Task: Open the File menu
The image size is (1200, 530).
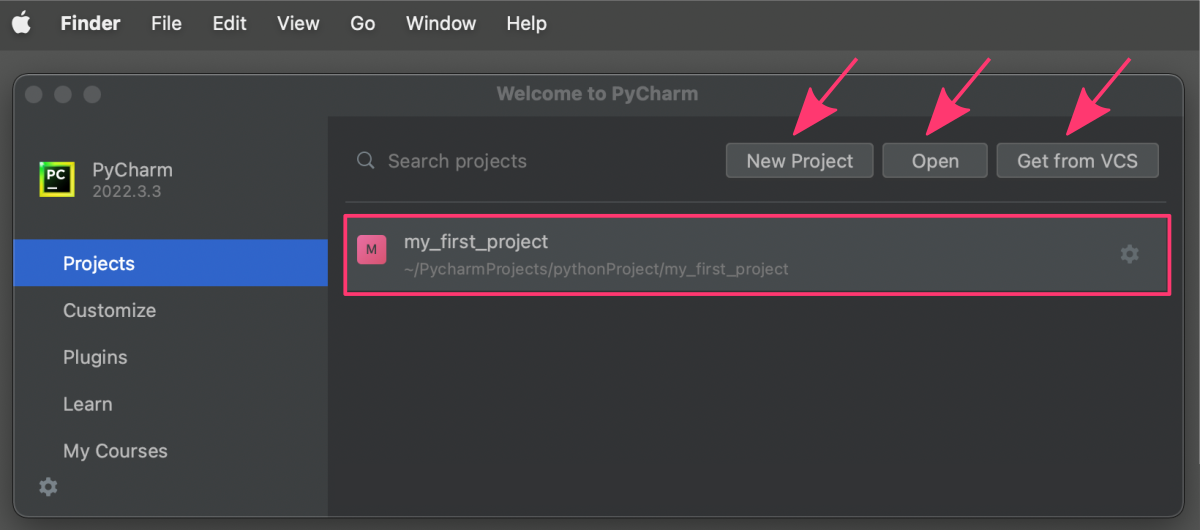Action: tap(166, 23)
